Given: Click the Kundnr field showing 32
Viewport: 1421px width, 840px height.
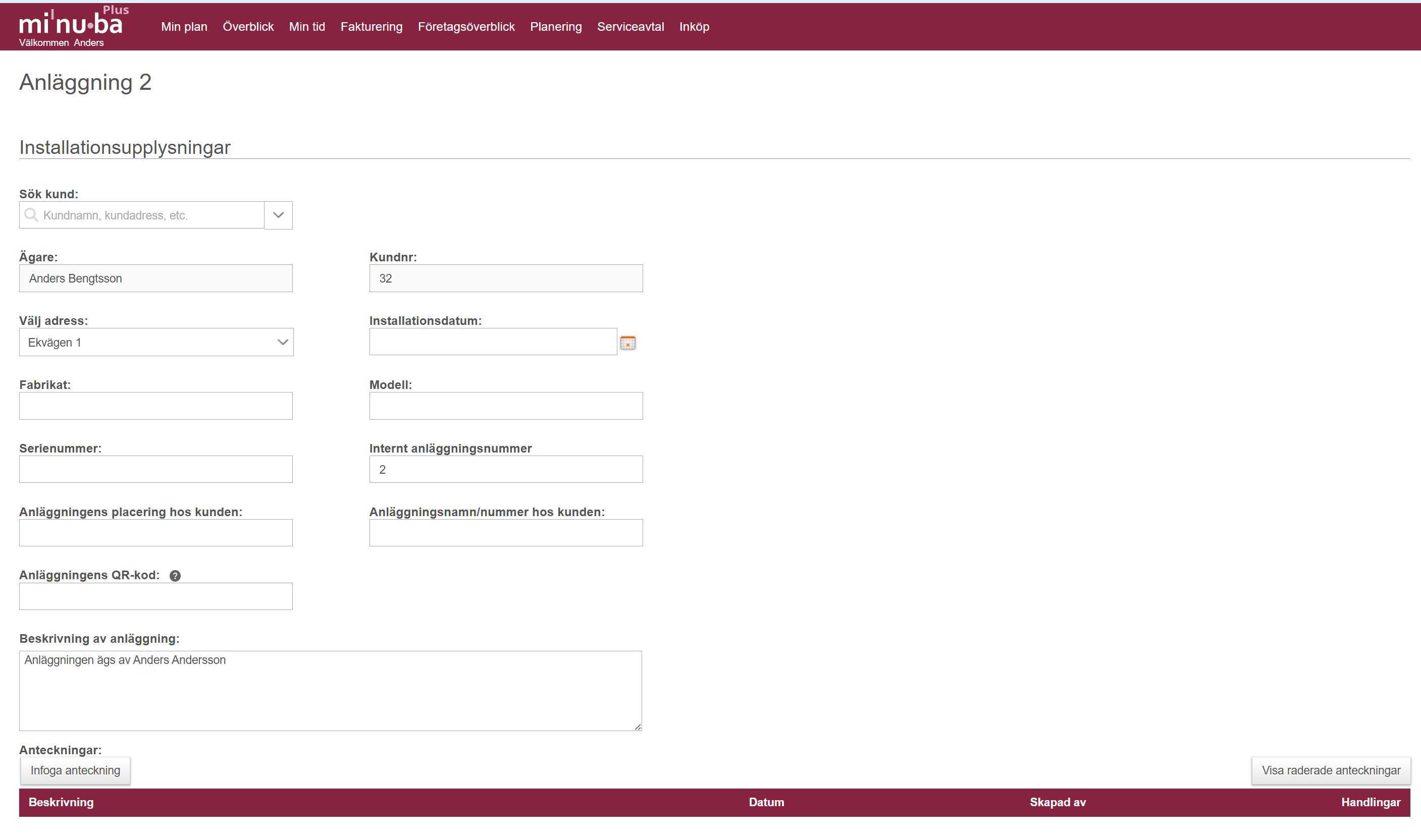Looking at the screenshot, I should (506, 278).
